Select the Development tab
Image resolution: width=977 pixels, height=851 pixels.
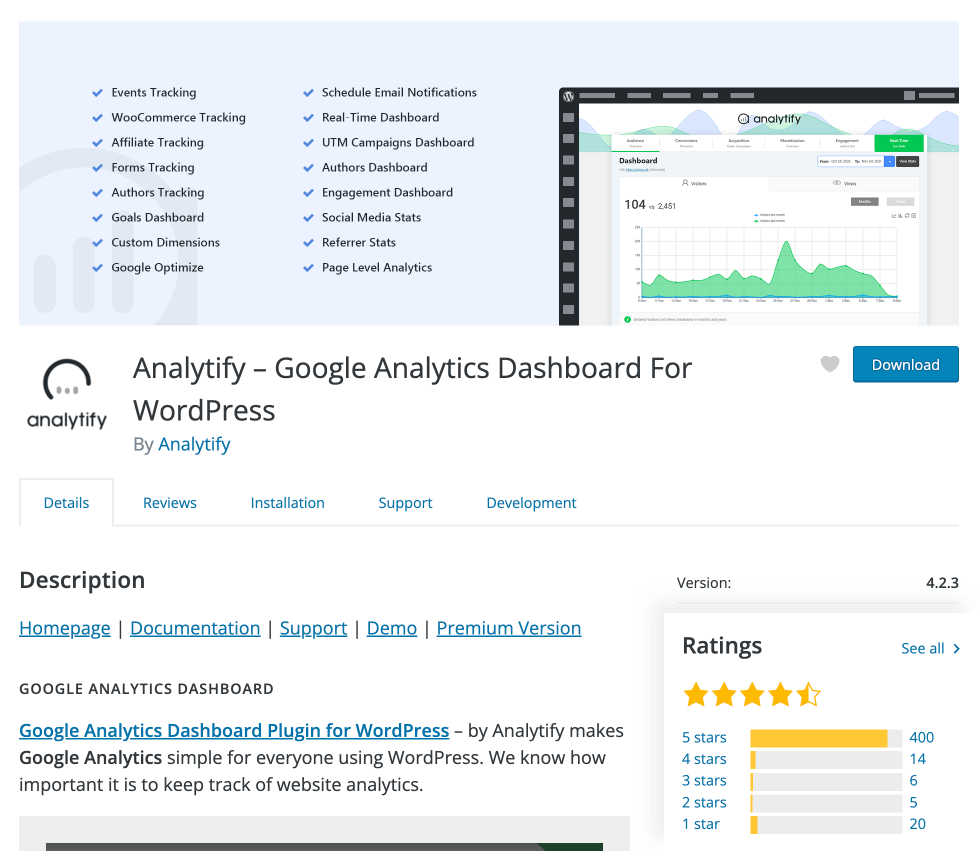tap(531, 502)
